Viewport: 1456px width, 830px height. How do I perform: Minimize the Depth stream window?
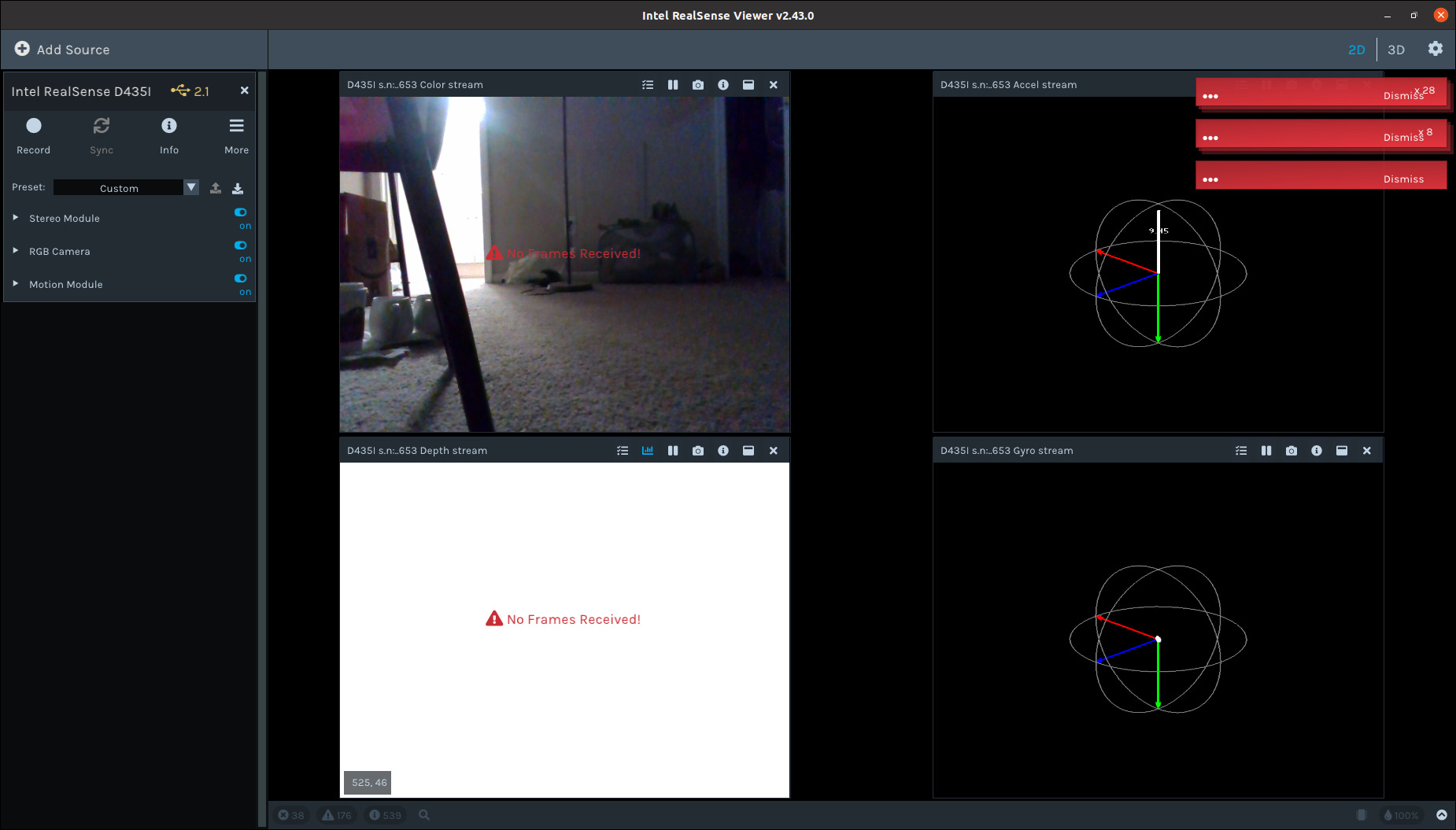(x=748, y=451)
